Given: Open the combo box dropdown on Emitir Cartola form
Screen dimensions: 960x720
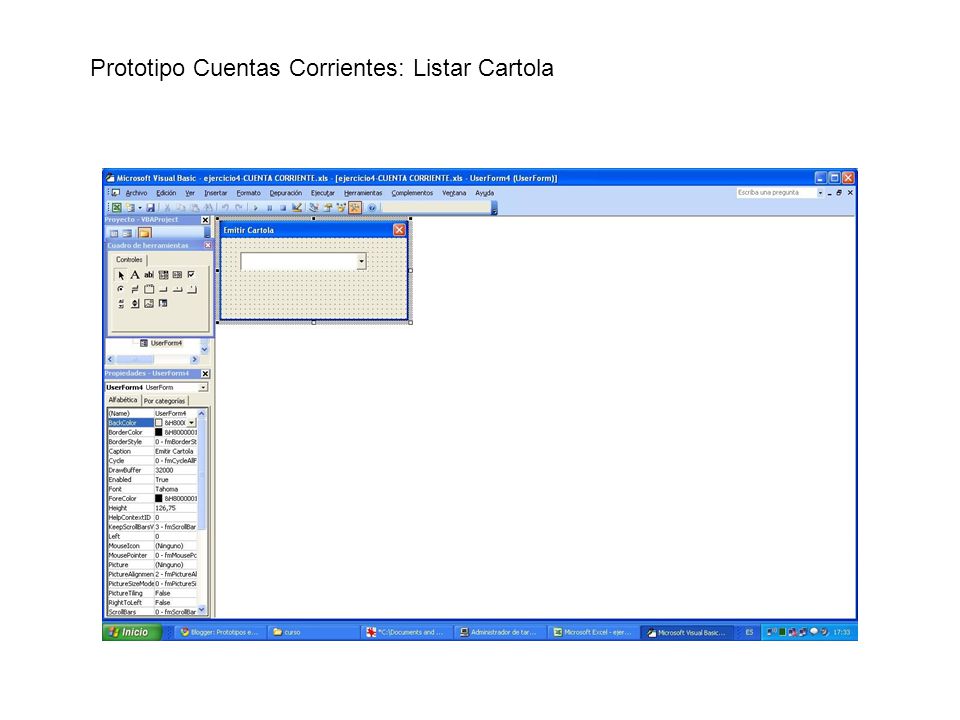Looking at the screenshot, I should [362, 261].
